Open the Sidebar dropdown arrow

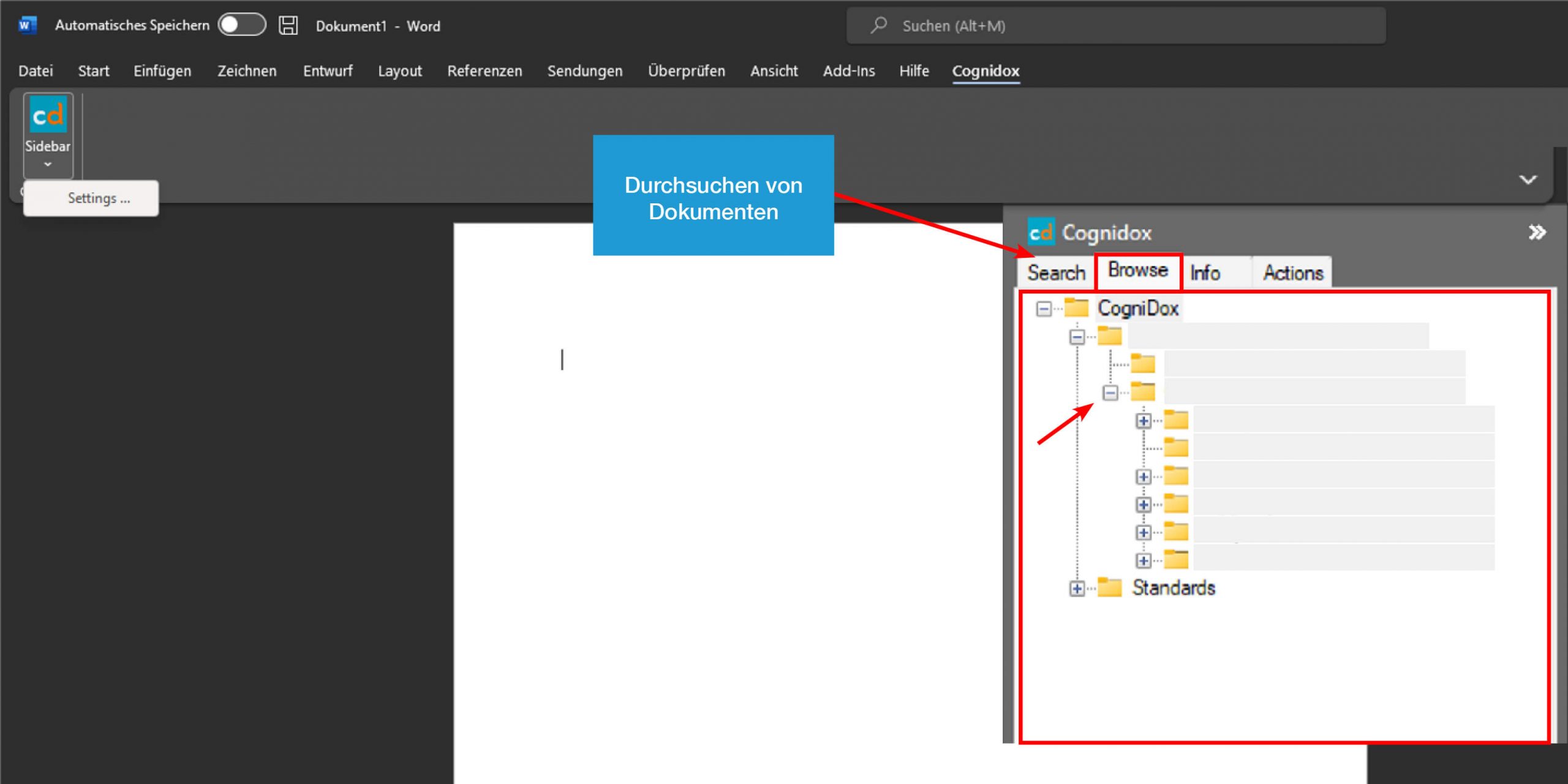coord(48,163)
